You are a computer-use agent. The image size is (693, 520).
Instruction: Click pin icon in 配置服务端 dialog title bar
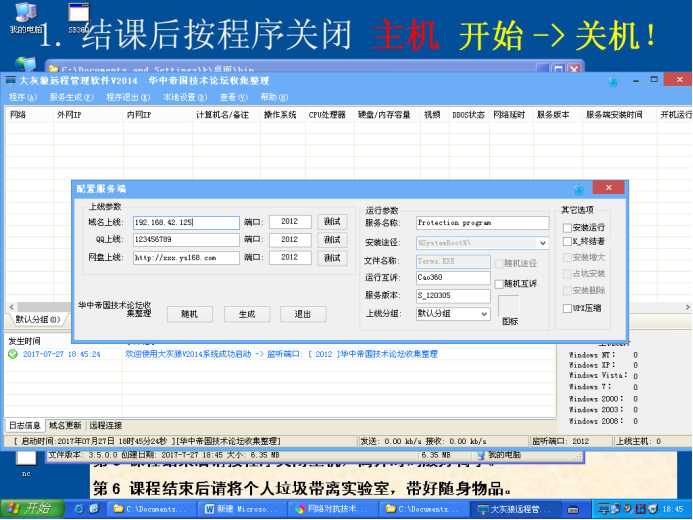[x=579, y=190]
